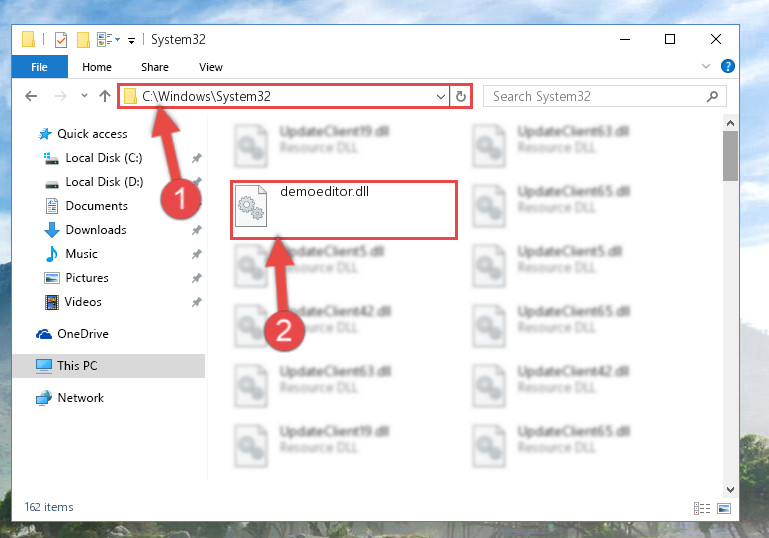Click the This PC monitor icon
Screen dimensions: 769x538
pos(44,366)
